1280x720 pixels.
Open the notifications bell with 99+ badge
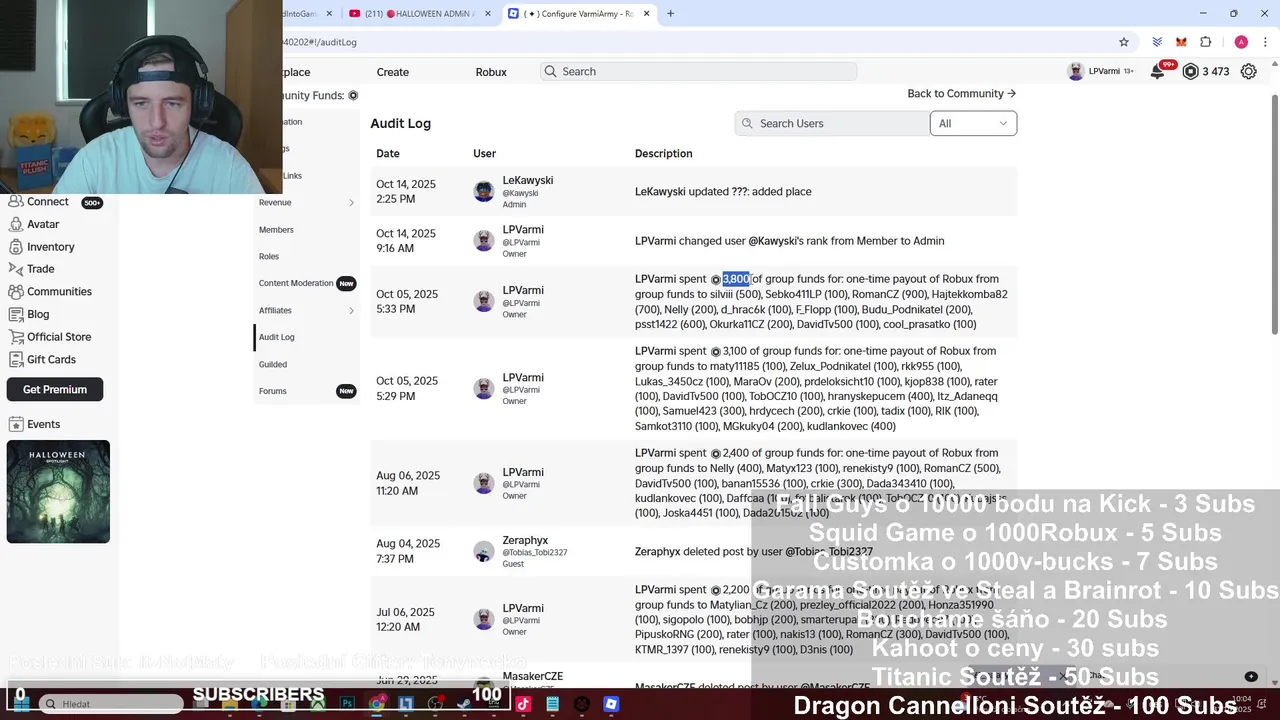click(x=1157, y=71)
